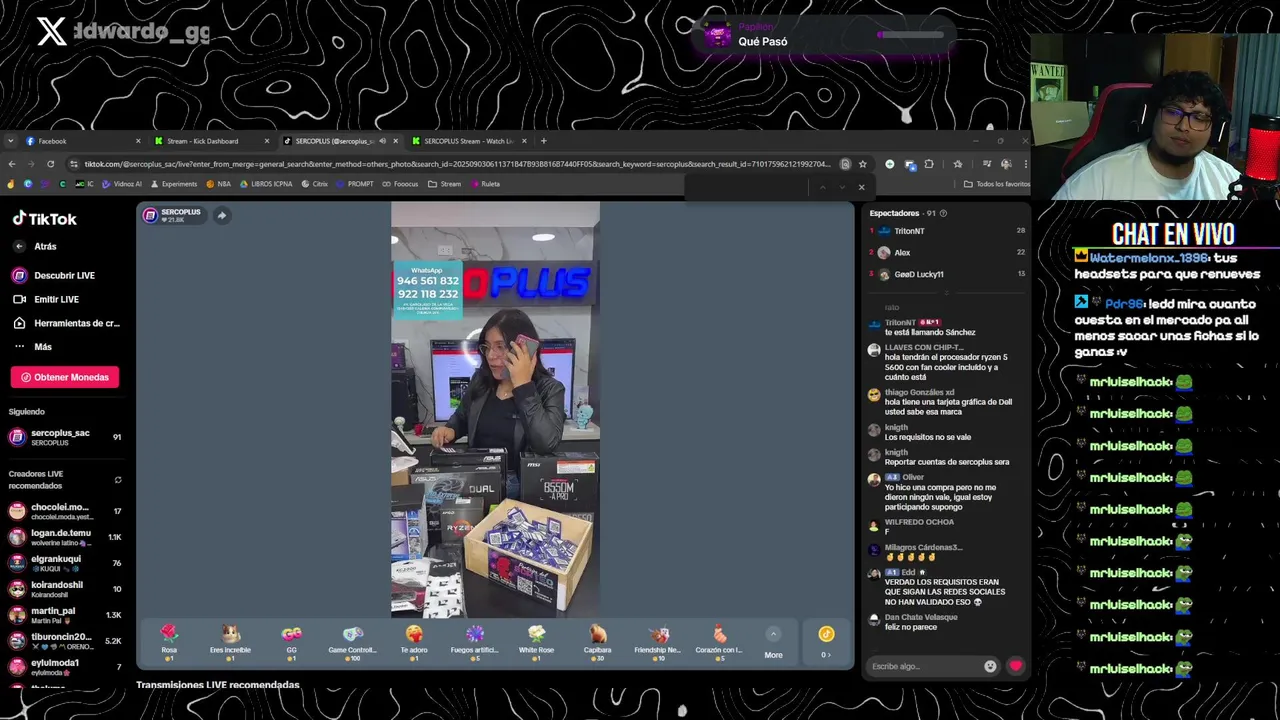Expand More gifts
Screen dimensions: 1280x720
point(773,643)
